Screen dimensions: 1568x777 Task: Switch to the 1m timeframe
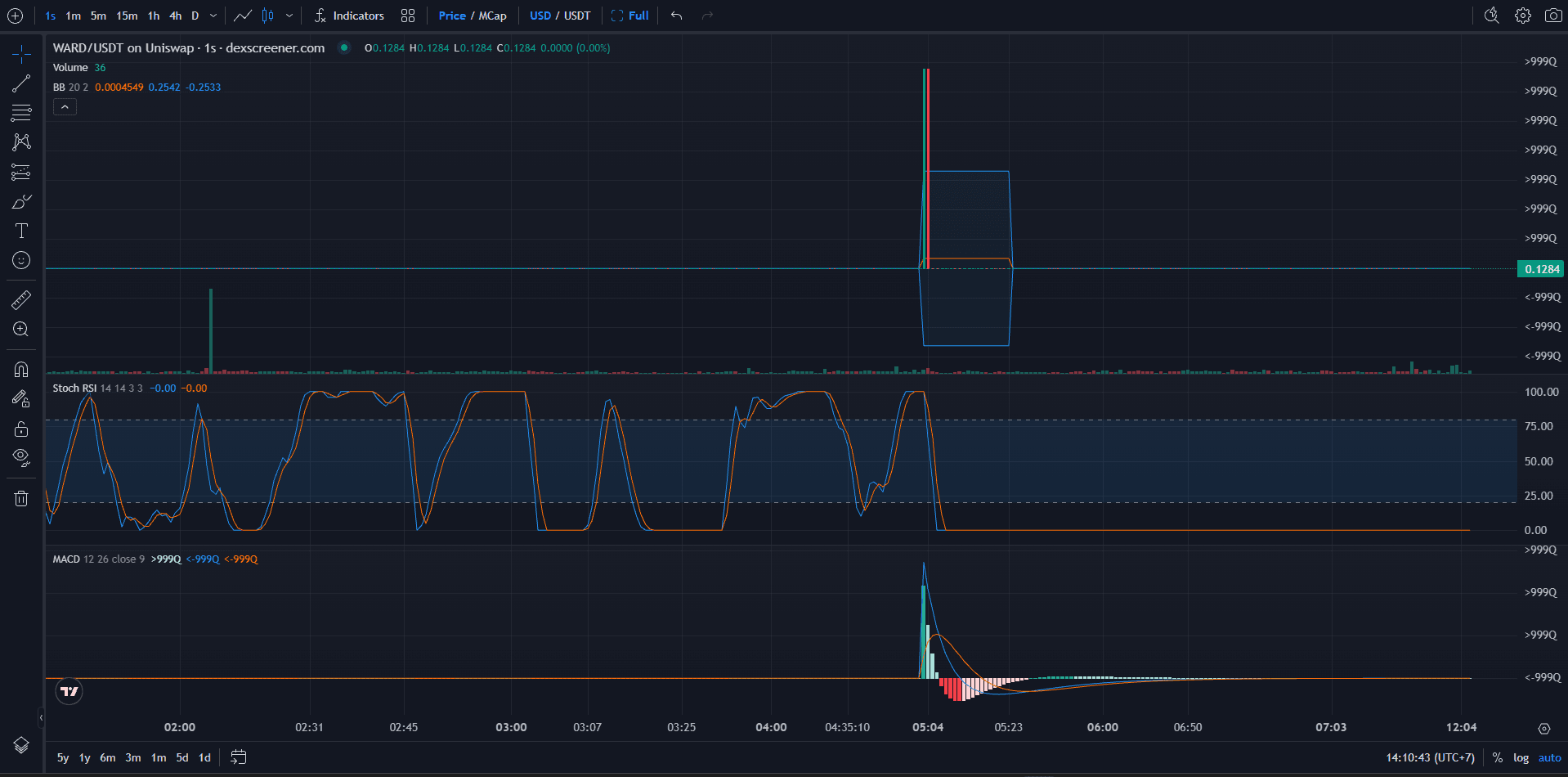(73, 15)
